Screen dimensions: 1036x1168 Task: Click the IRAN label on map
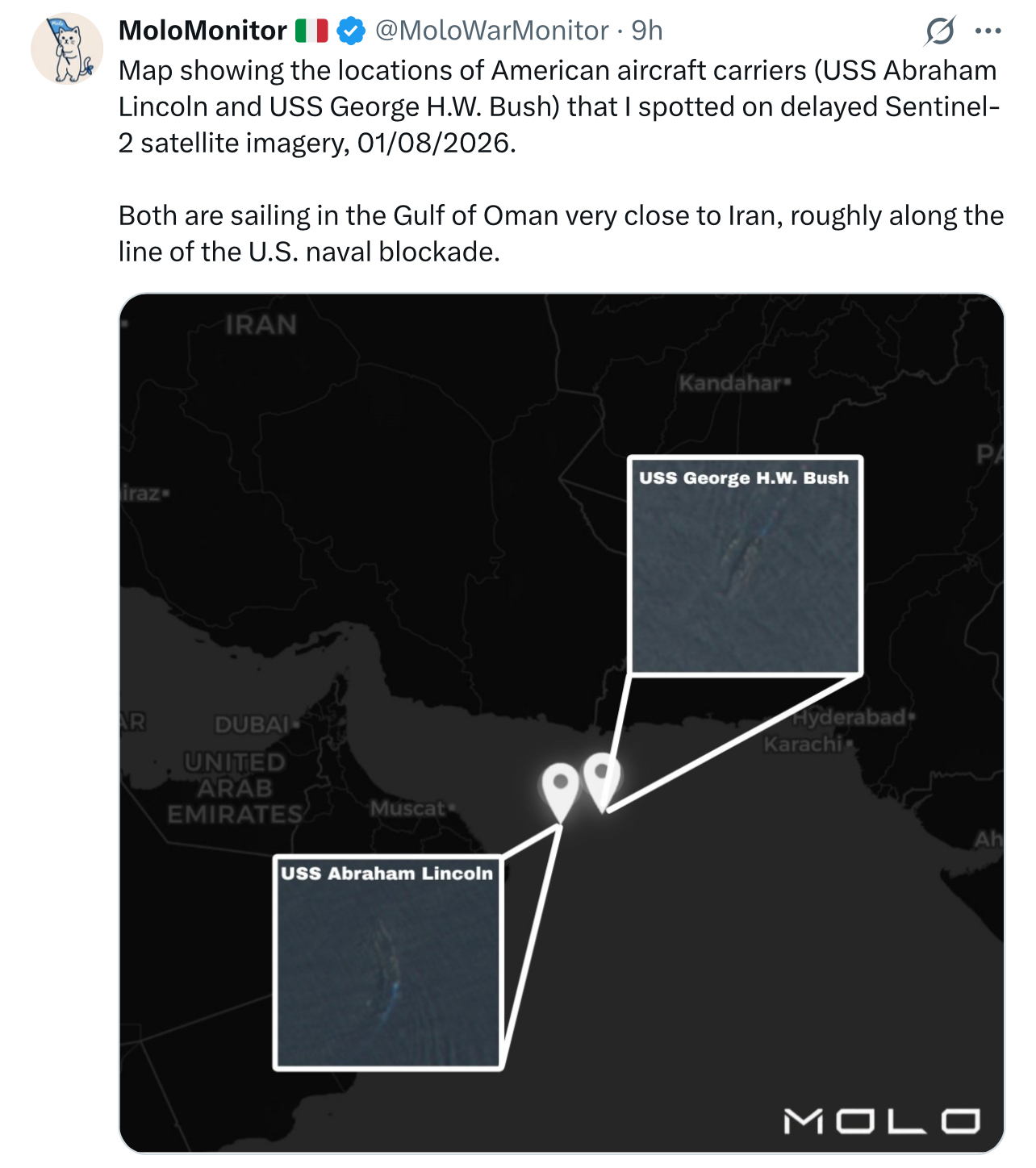point(261,325)
